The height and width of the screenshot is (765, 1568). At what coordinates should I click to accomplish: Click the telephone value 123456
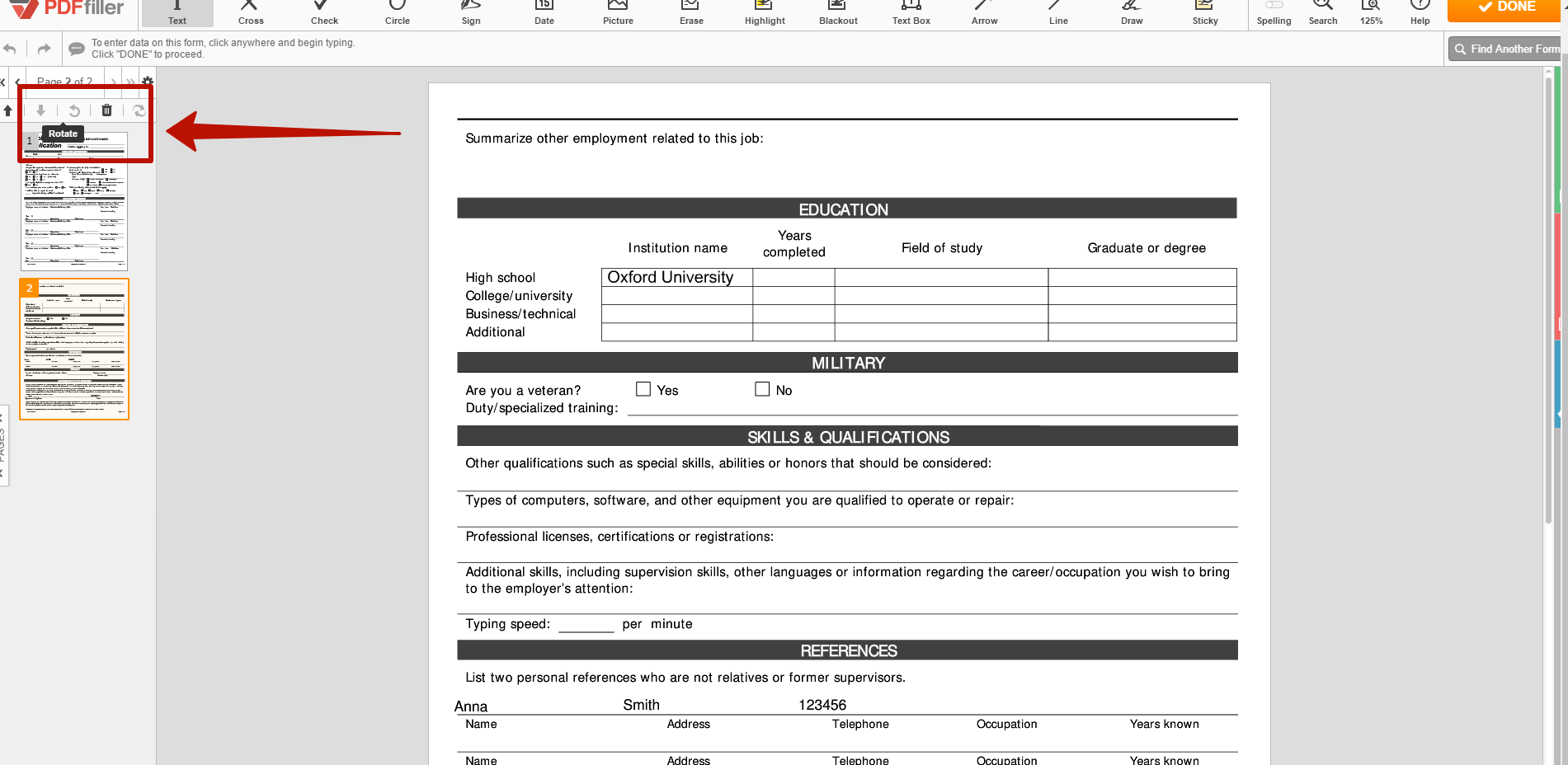[x=822, y=705]
